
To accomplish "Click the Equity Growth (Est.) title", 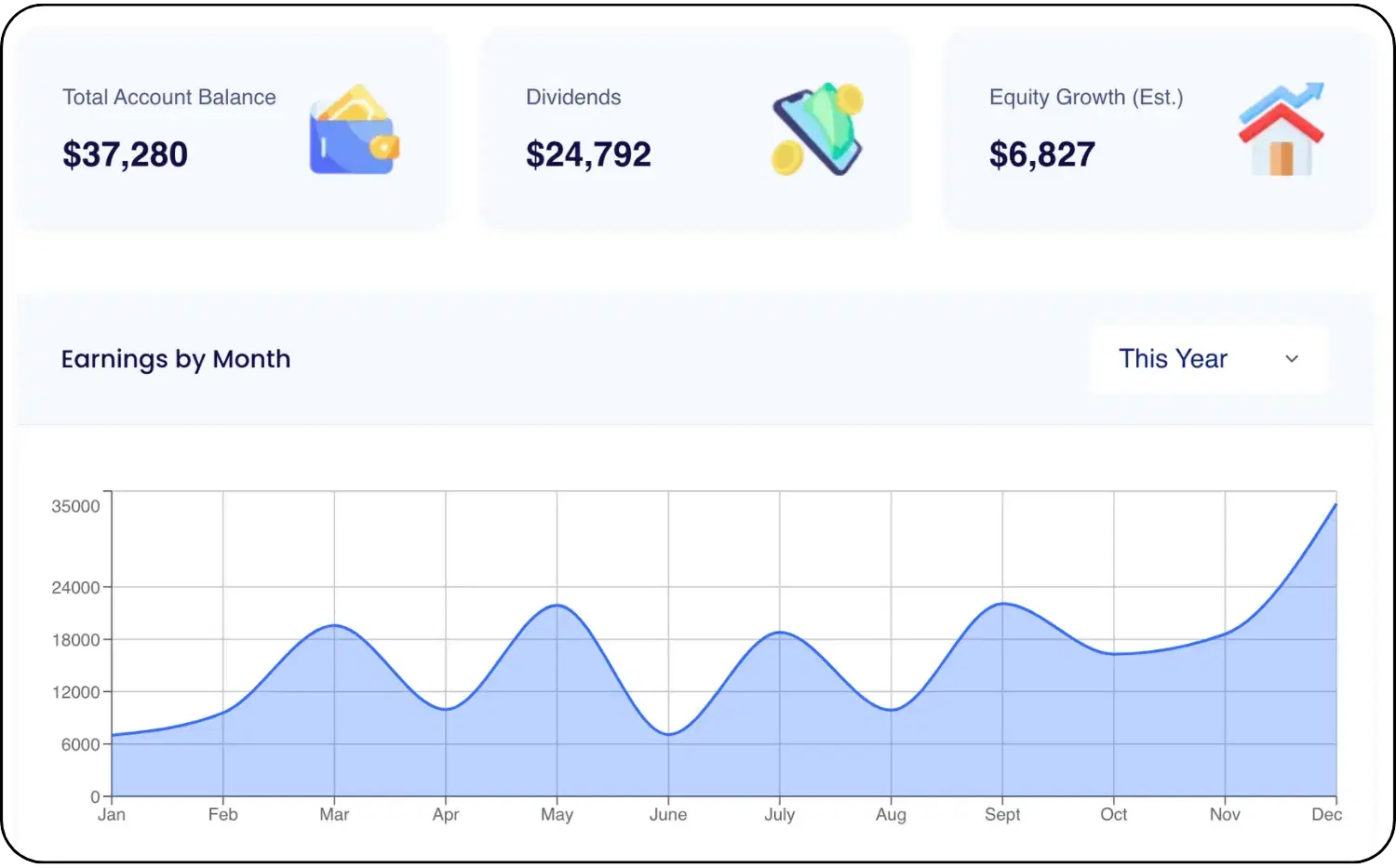I will pyautogui.click(x=1085, y=98).
